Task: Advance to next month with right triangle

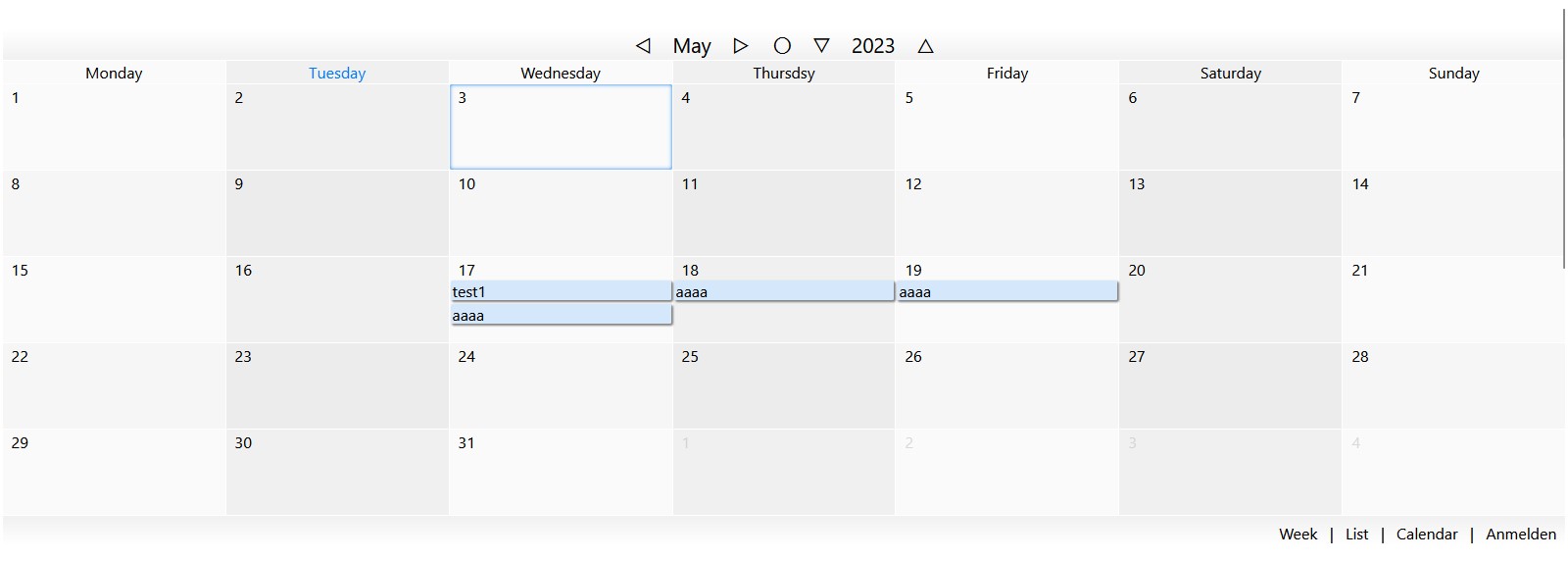Action: pyautogui.click(x=741, y=46)
